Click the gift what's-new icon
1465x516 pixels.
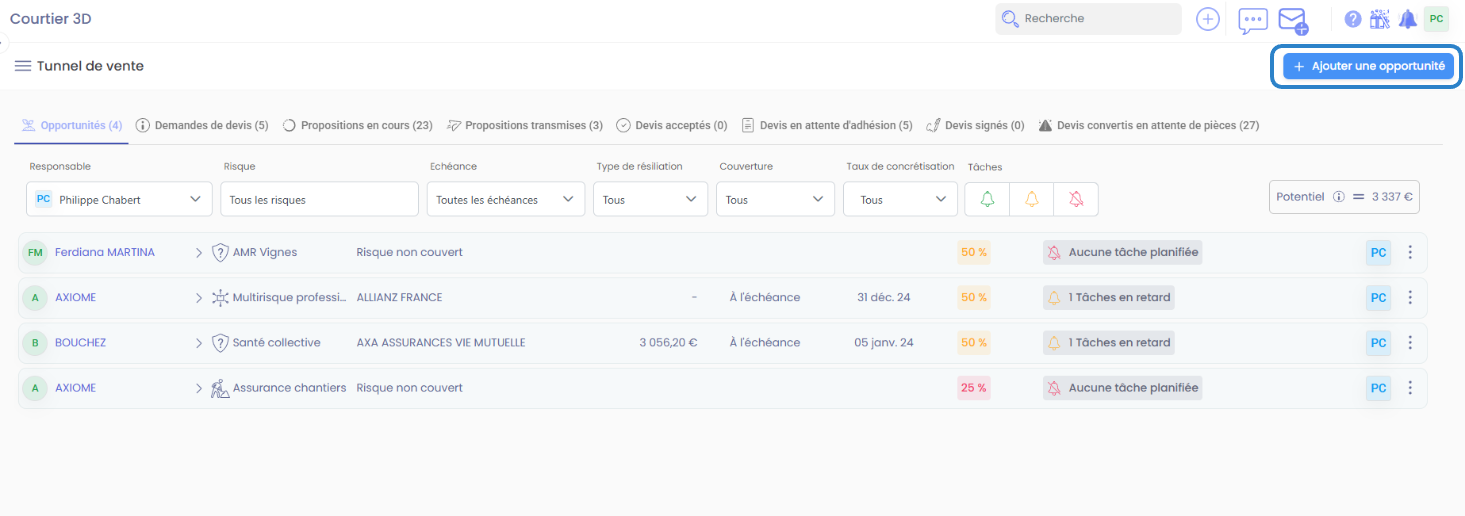1380,19
